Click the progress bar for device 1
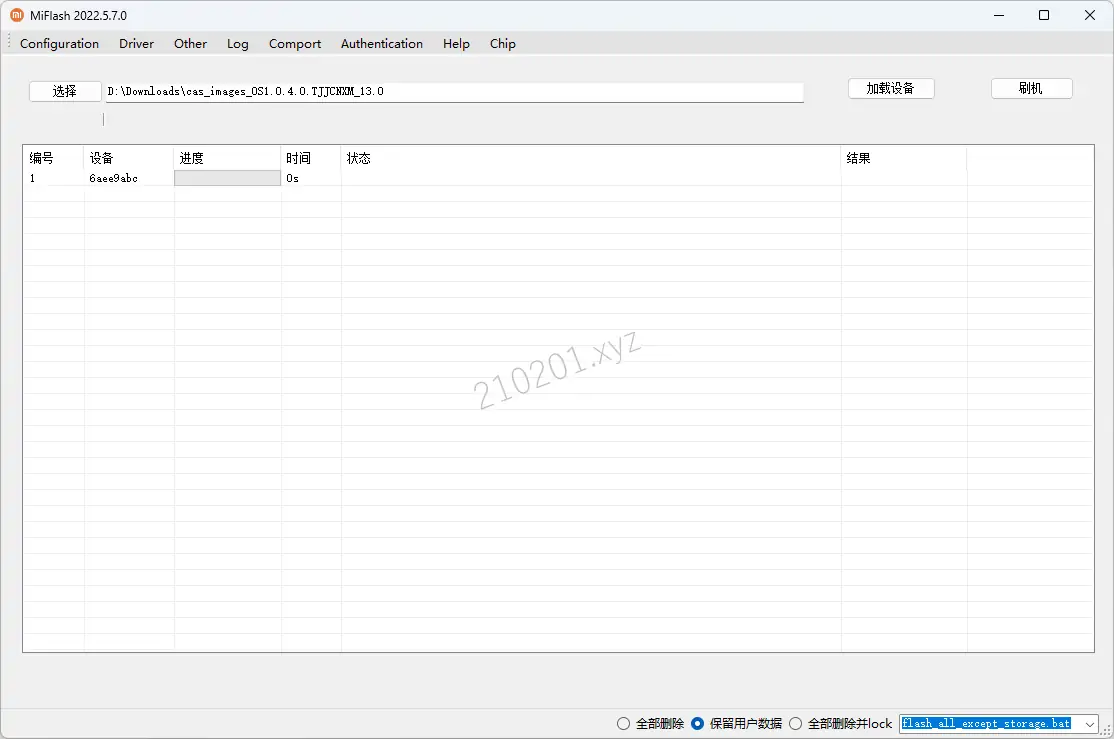Image resolution: width=1114 pixels, height=739 pixels. pos(227,178)
